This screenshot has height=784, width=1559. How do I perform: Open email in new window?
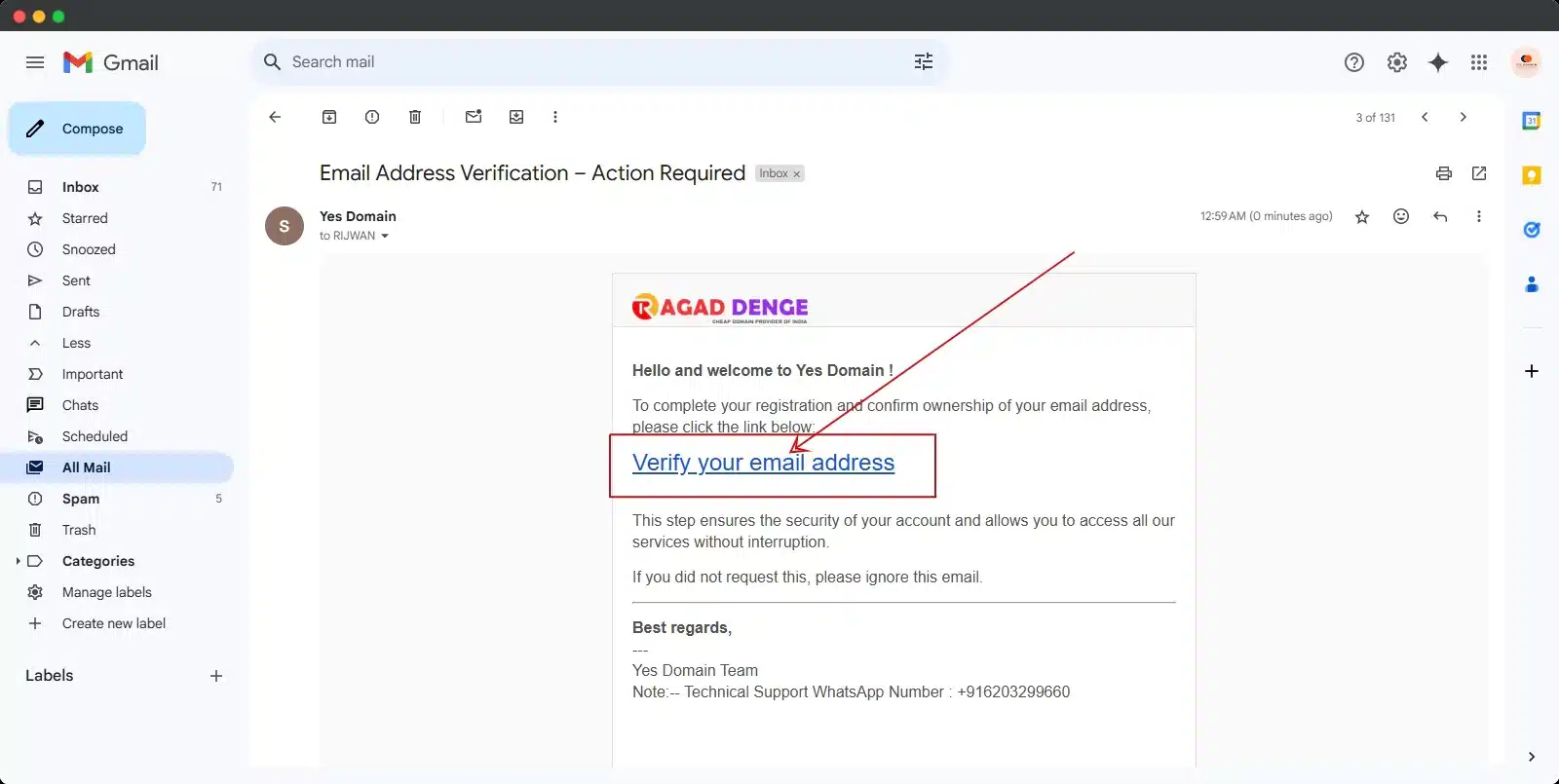1479,173
